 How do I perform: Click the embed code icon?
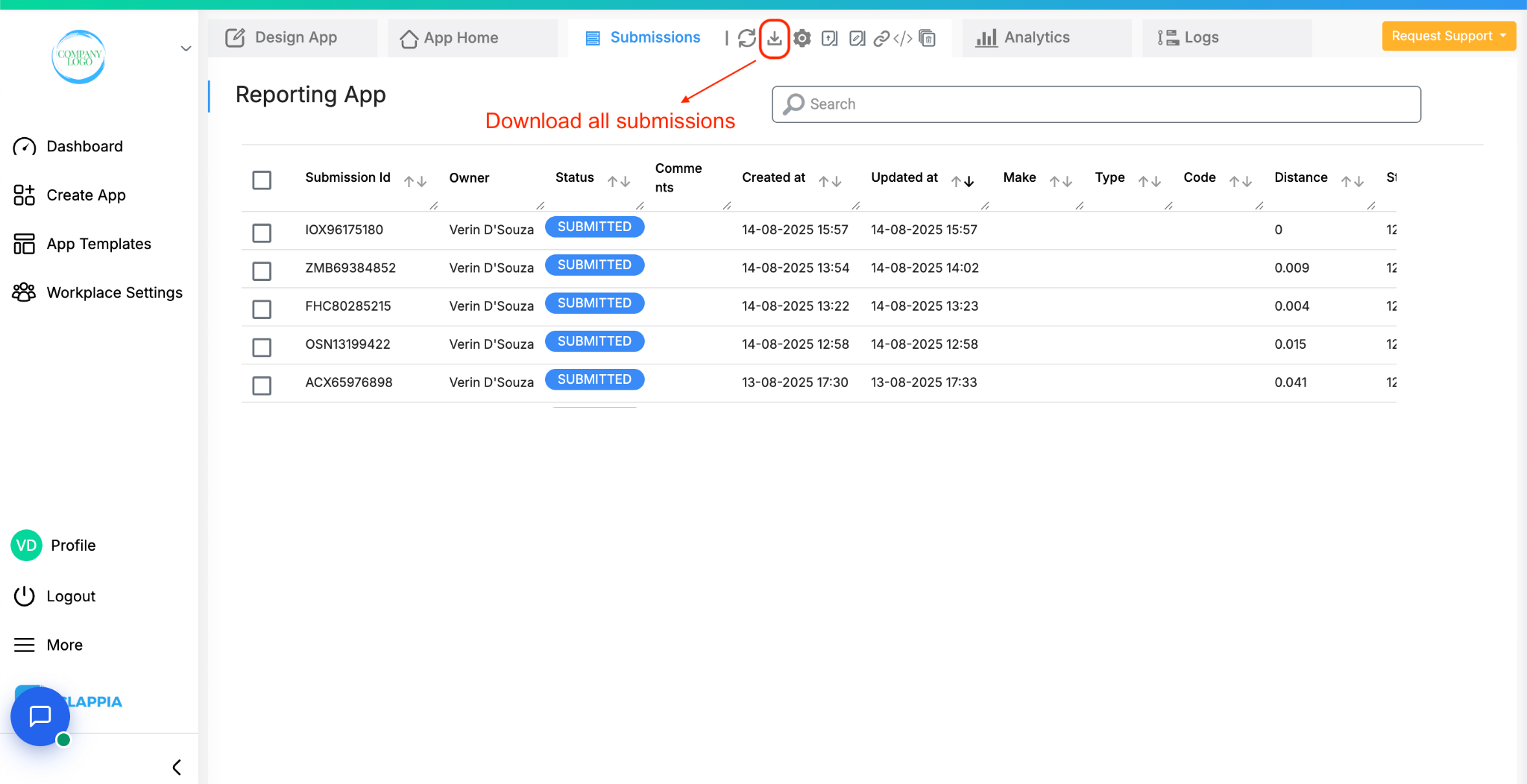point(903,38)
